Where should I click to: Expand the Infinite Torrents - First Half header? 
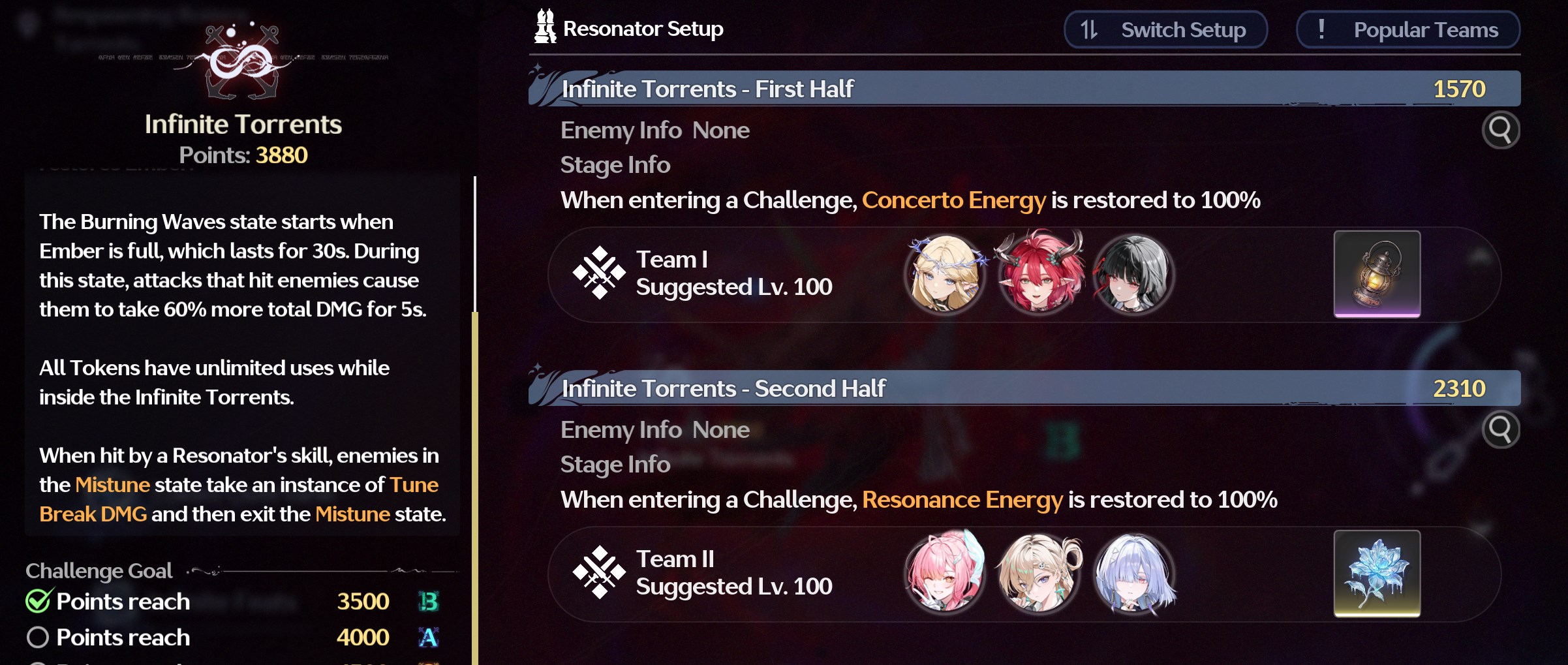tap(1024, 89)
